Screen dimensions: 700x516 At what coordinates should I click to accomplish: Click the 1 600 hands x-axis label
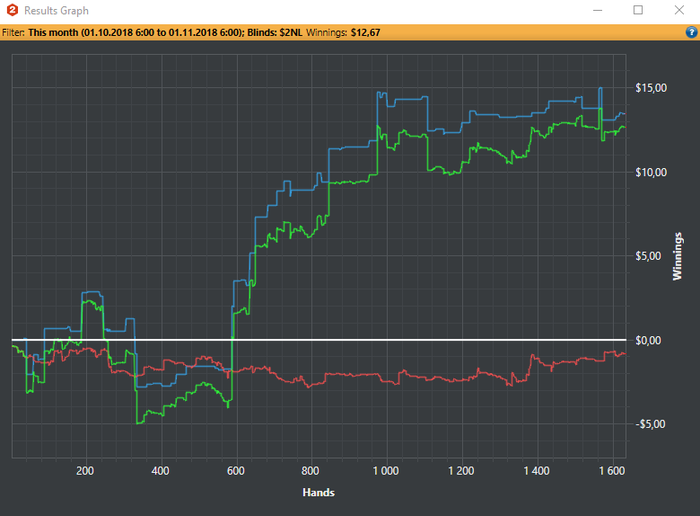pos(612,471)
